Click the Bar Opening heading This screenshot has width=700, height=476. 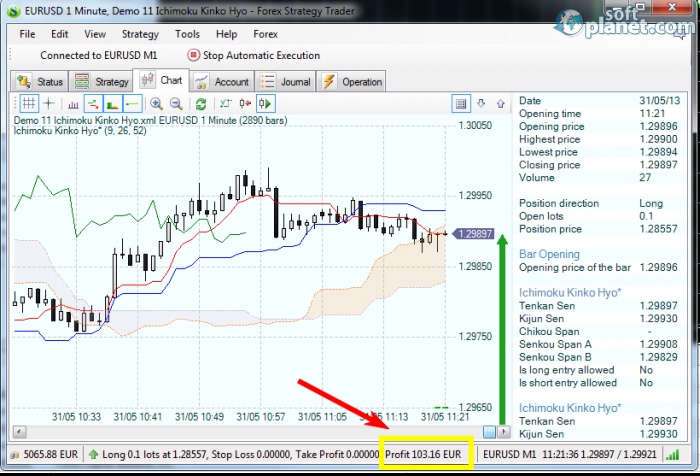click(549, 254)
